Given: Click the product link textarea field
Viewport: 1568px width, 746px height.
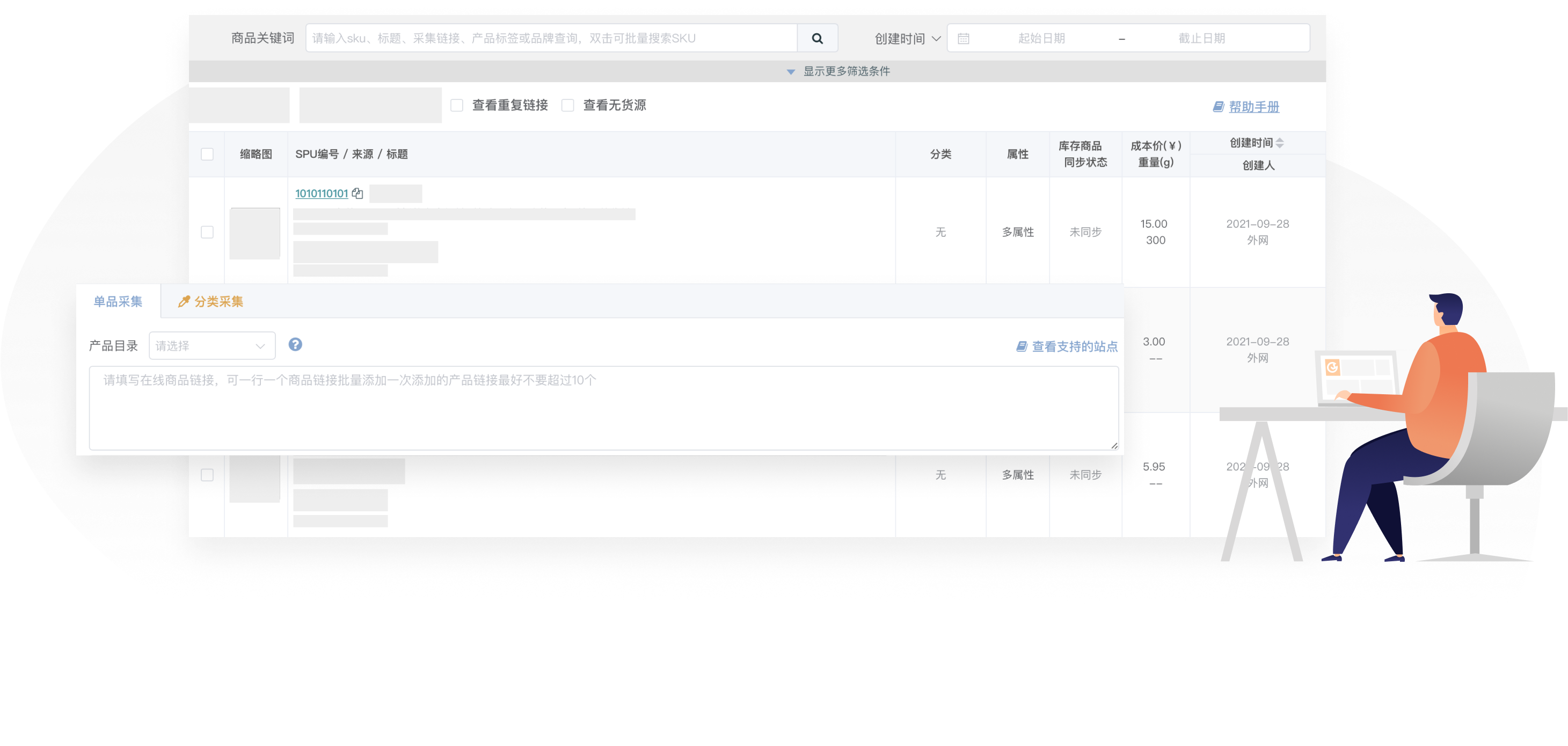Looking at the screenshot, I should (603, 408).
